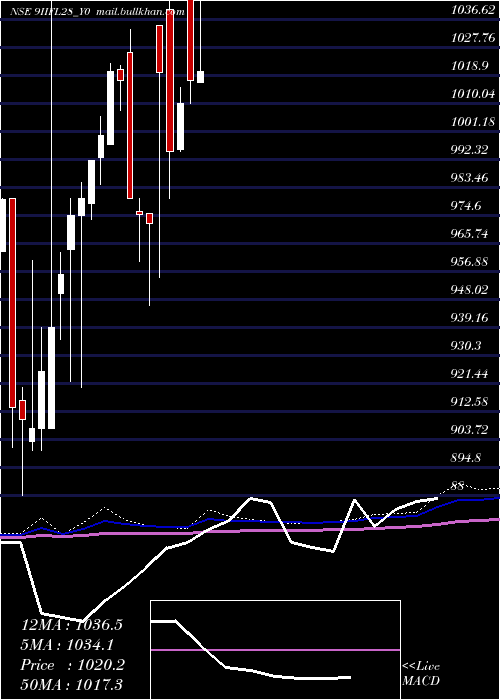Select the 1010.04 price axis label
The height and width of the screenshot is (700, 500).
pos(472,94)
